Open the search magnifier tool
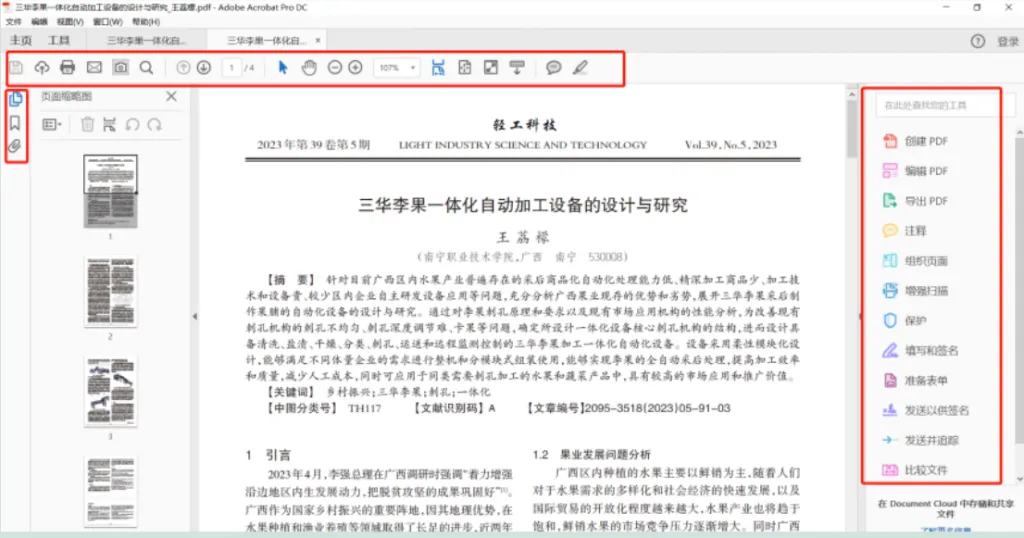Screen dimensions: 1024x538 pos(146,67)
